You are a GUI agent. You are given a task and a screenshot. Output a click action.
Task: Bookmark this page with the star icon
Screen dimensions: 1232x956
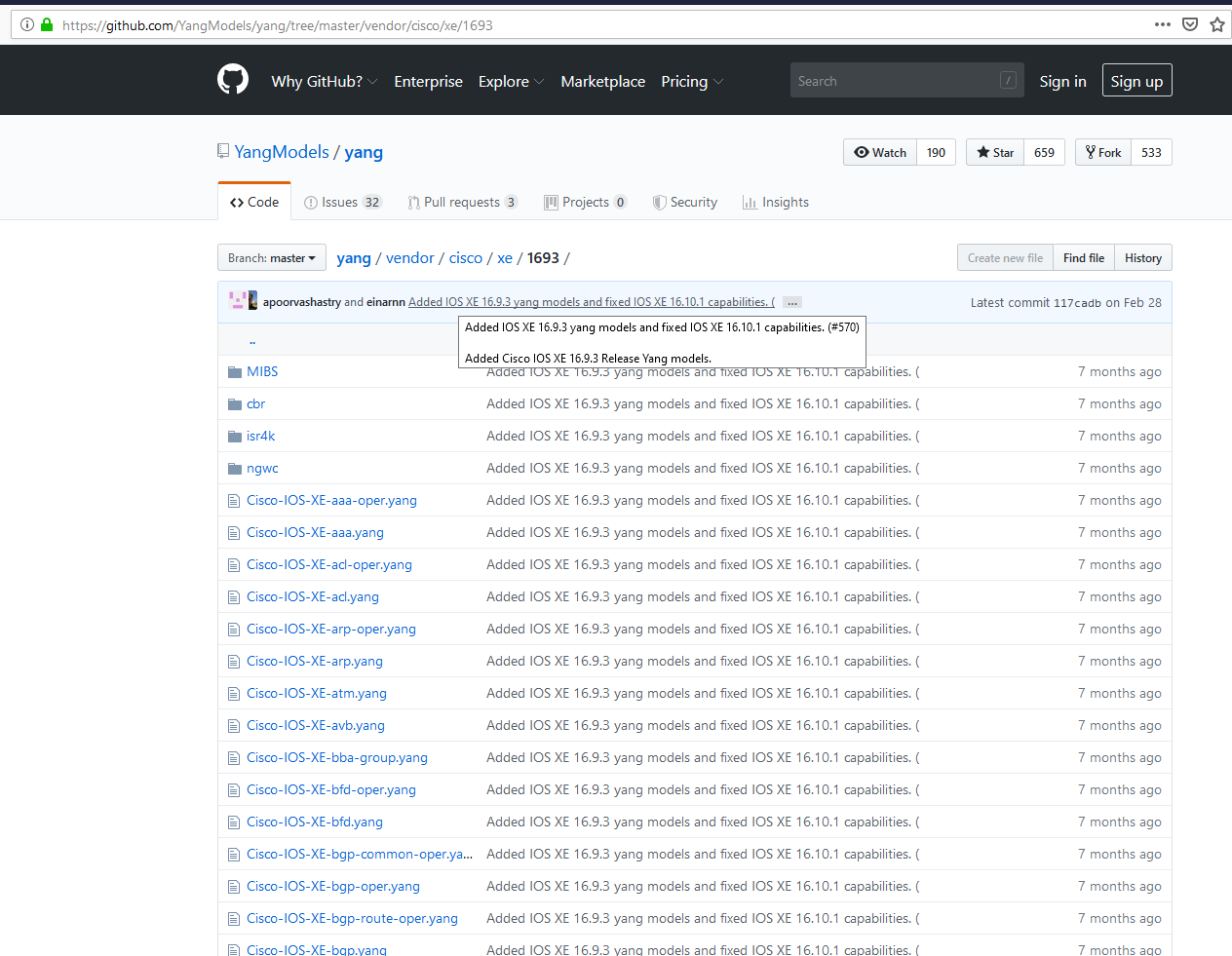(x=1217, y=24)
